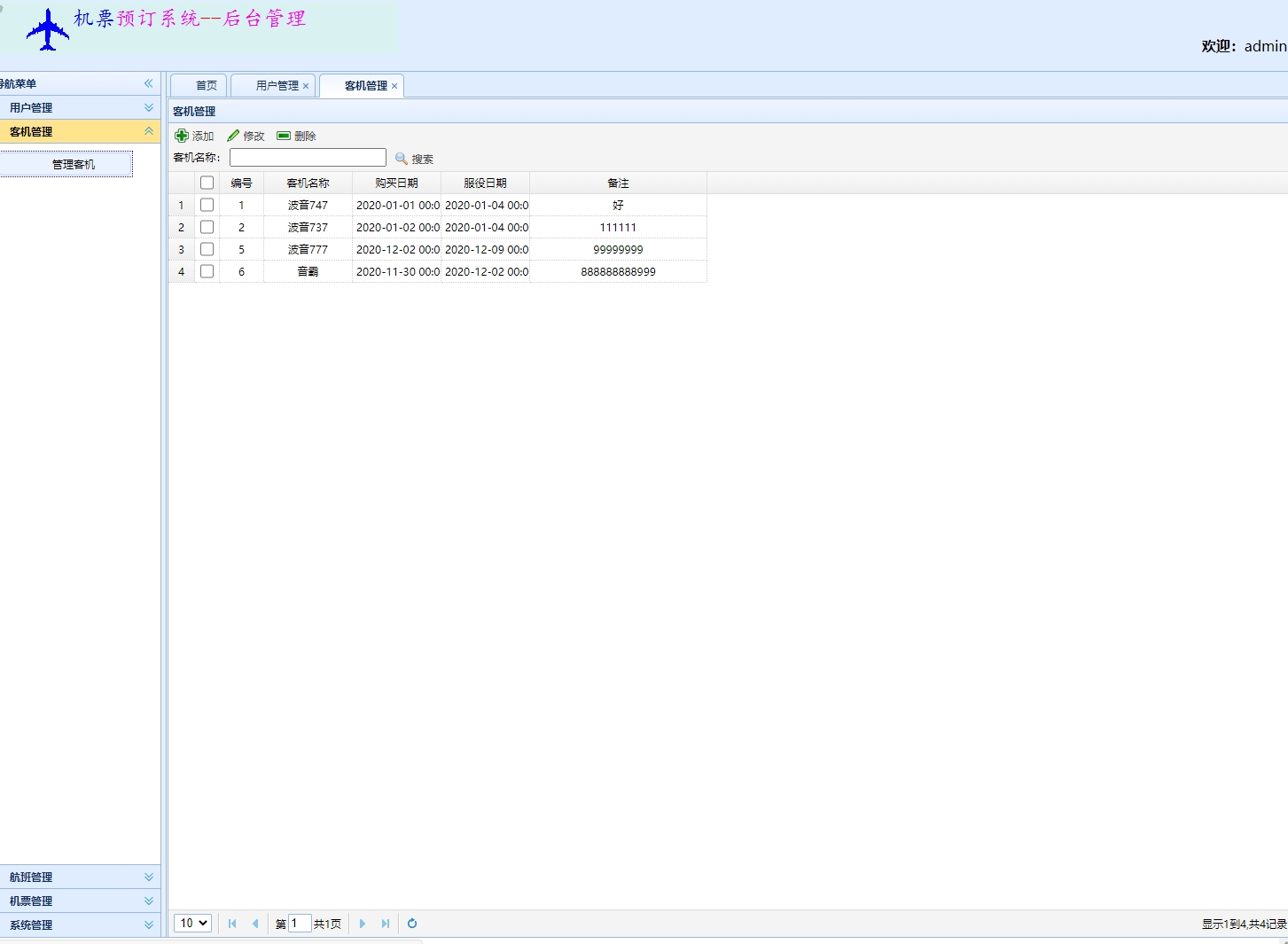Screen dimensions: 1288x944
Task: Click the delete minus icon
Action: (284, 136)
